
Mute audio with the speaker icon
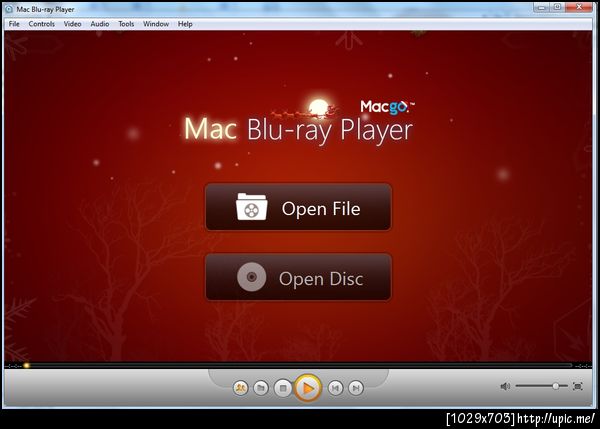505,387
